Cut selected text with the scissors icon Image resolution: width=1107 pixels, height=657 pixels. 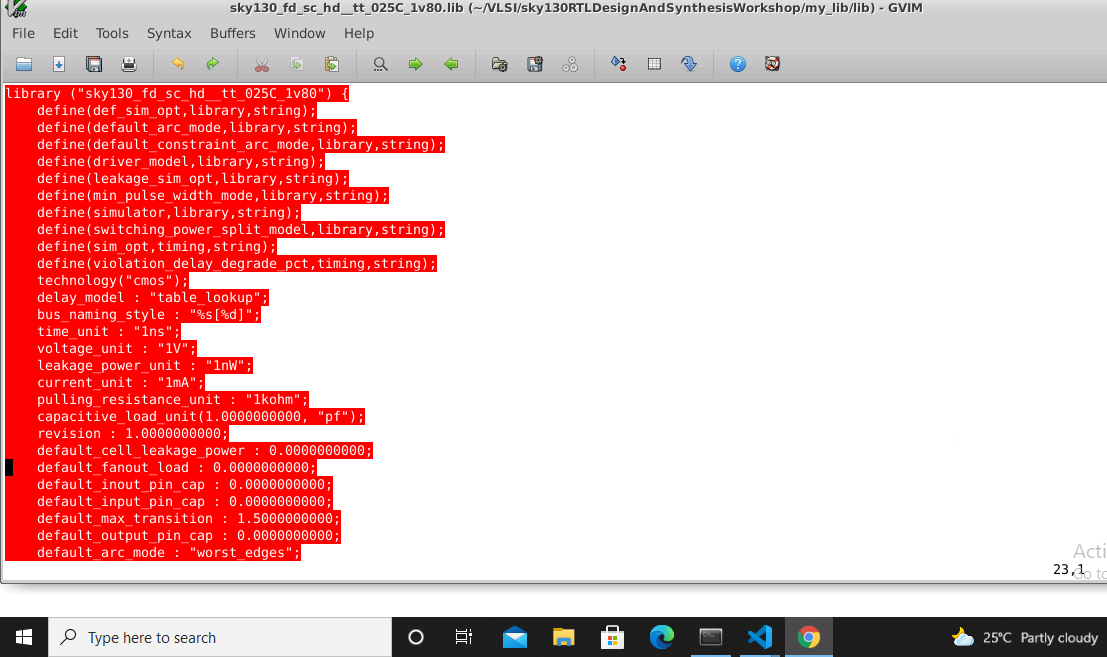262,64
